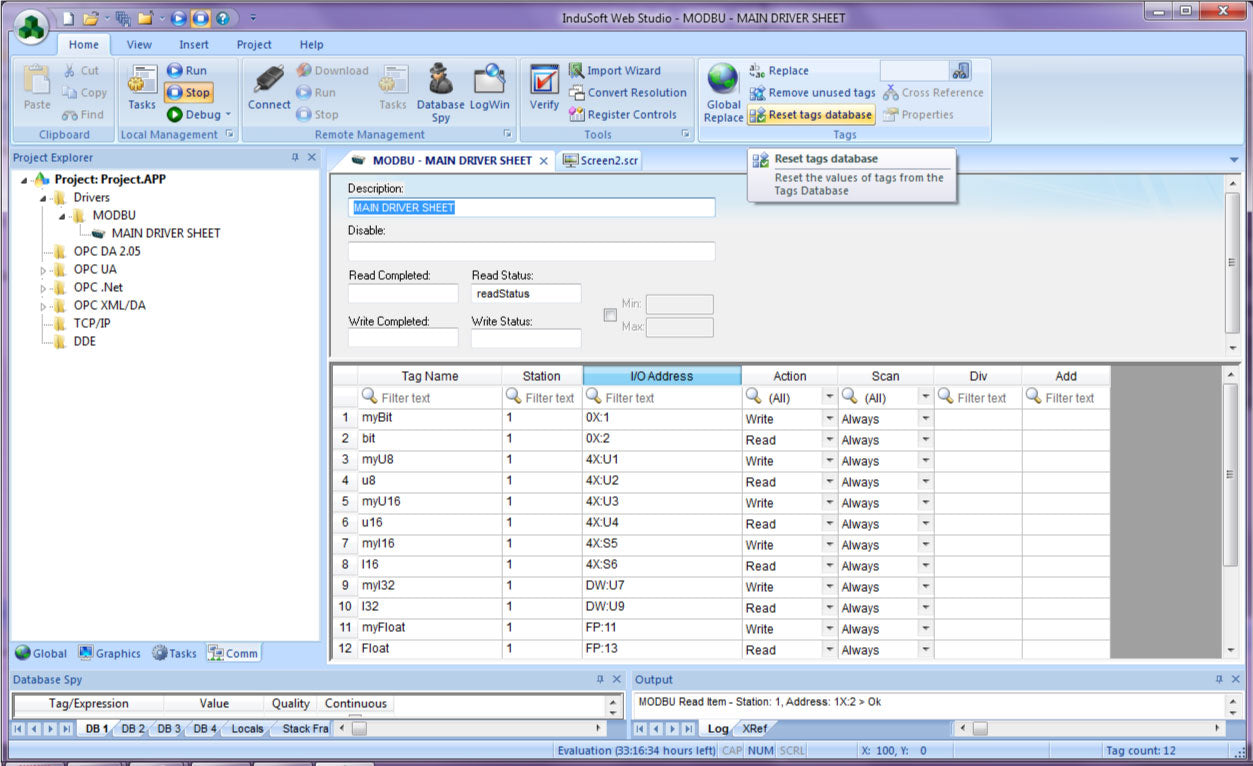Open the Debug dropdown arrow
Image resolution: width=1253 pixels, height=766 pixels.
tap(228, 115)
